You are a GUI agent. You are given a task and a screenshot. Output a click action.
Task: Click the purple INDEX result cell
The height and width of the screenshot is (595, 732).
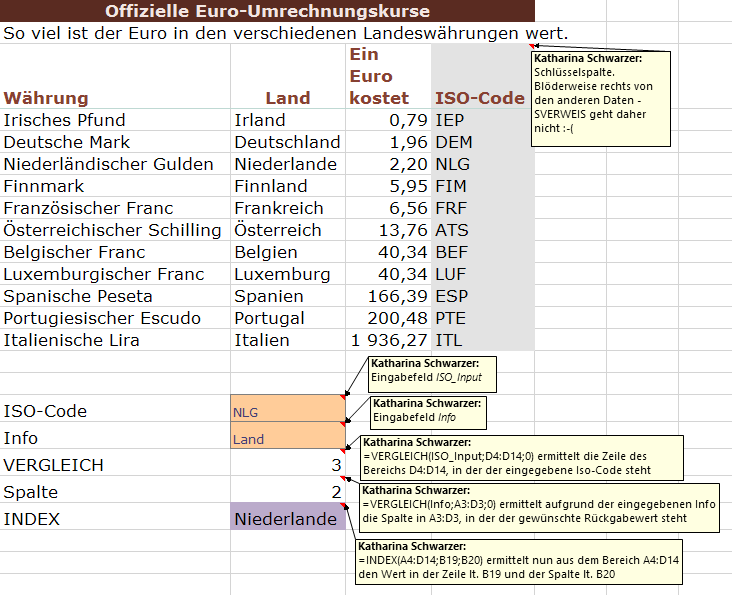(x=287, y=519)
